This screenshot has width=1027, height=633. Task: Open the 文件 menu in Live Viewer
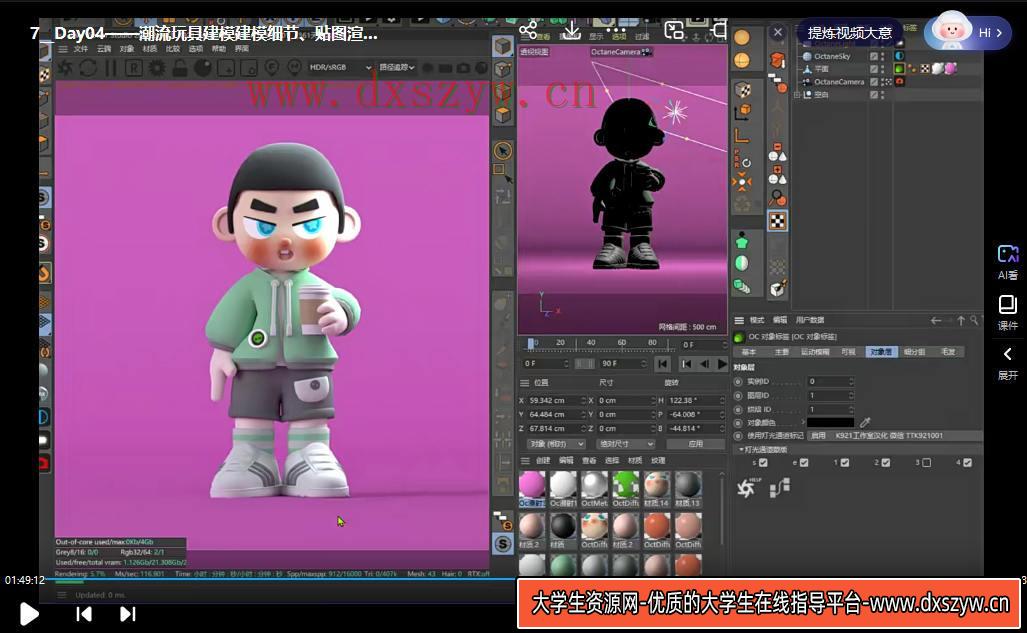coord(81,49)
